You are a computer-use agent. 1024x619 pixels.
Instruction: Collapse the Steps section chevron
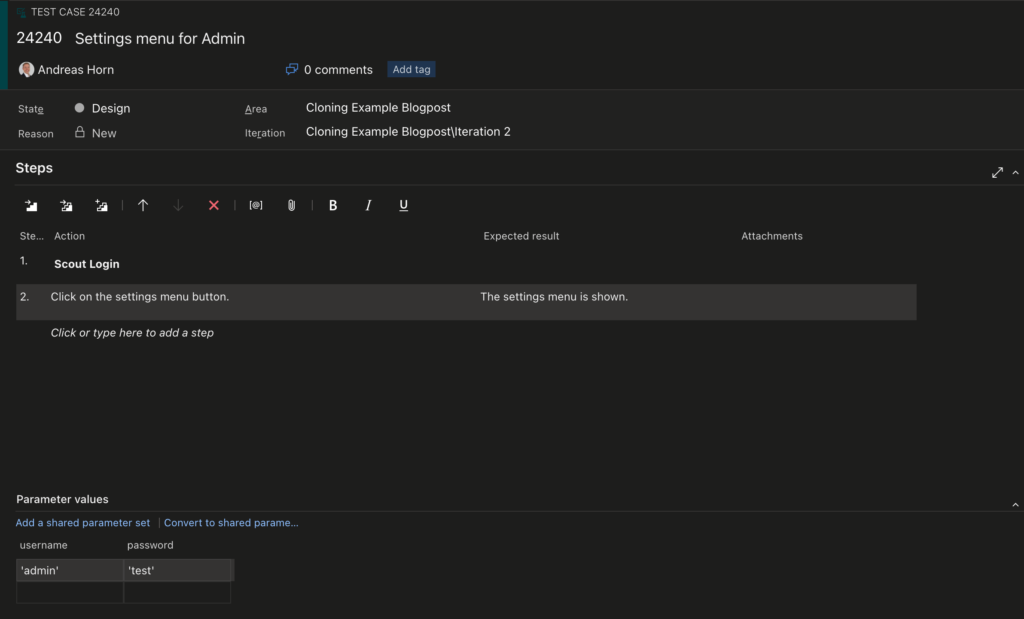pyautogui.click(x=1016, y=172)
